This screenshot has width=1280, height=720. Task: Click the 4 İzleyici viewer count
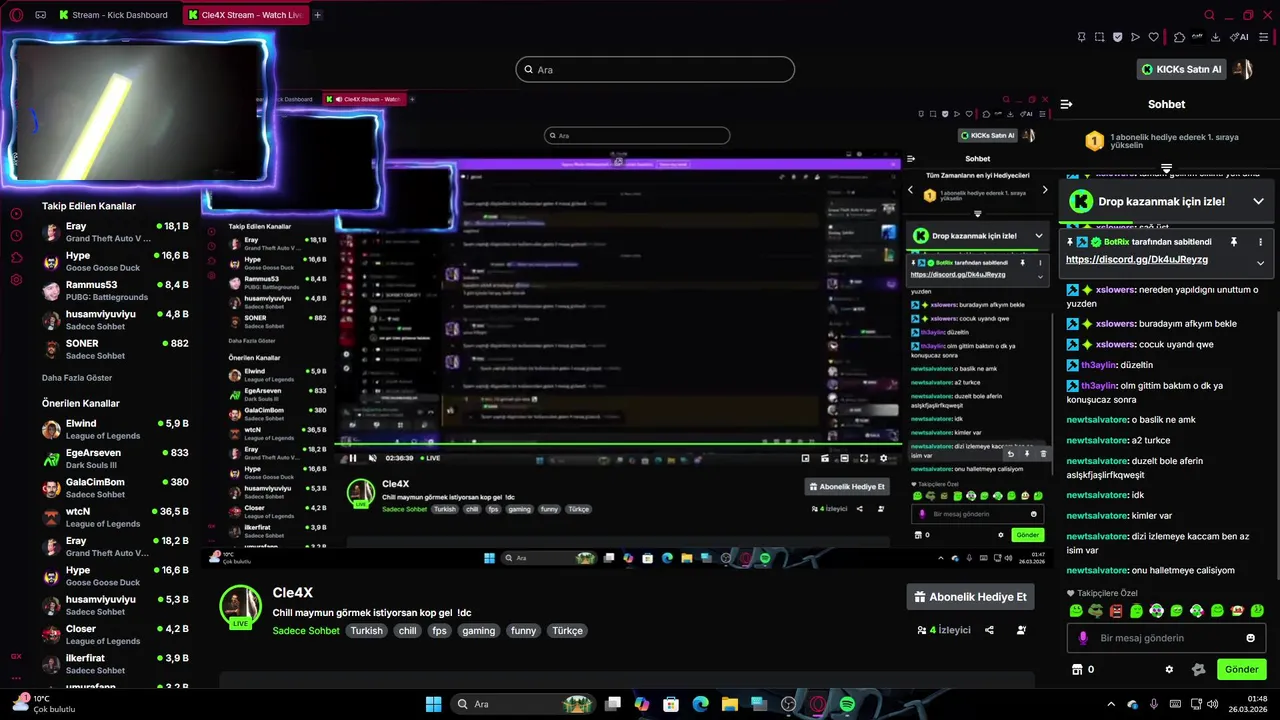click(x=944, y=630)
